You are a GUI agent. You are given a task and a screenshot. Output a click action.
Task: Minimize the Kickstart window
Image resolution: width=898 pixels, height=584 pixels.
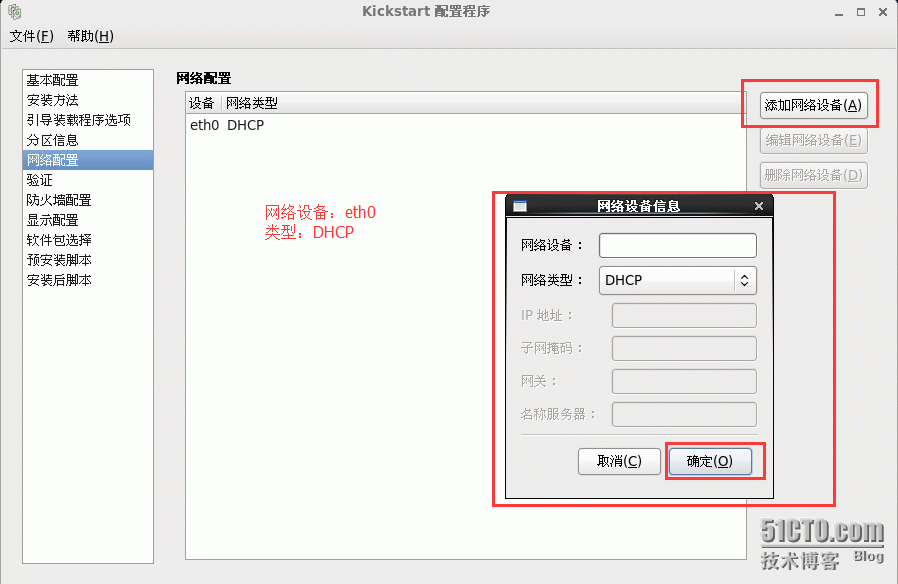(839, 12)
